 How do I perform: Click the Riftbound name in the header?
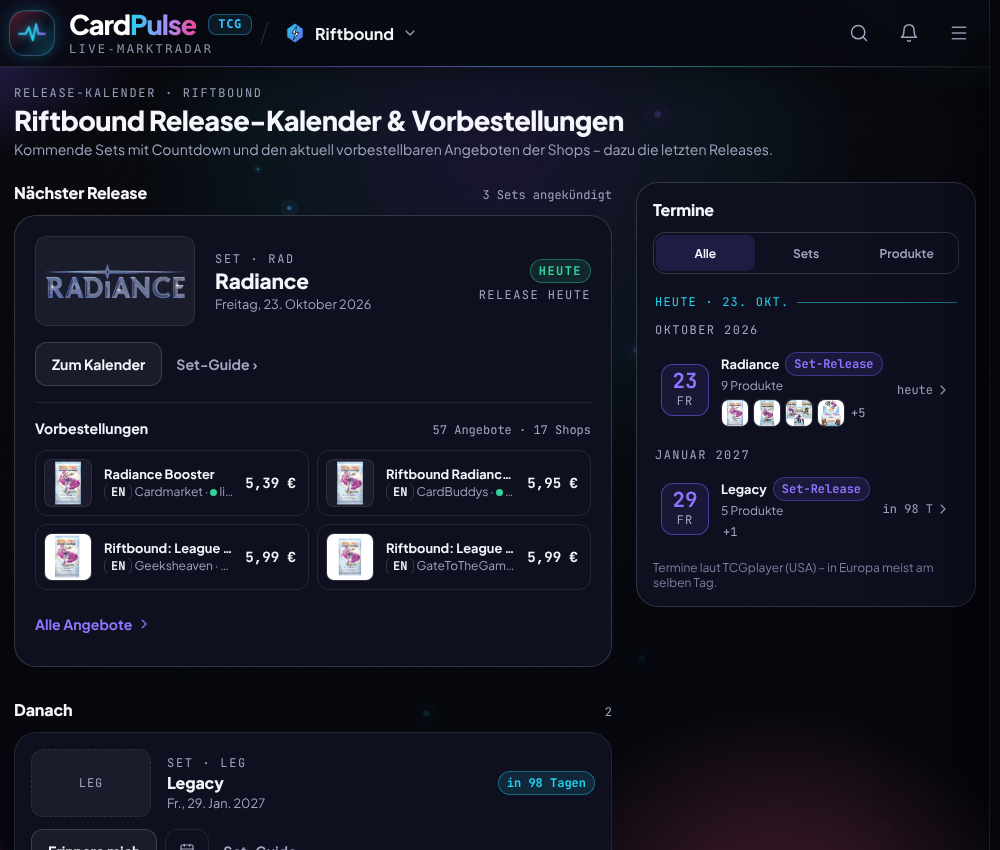click(354, 34)
